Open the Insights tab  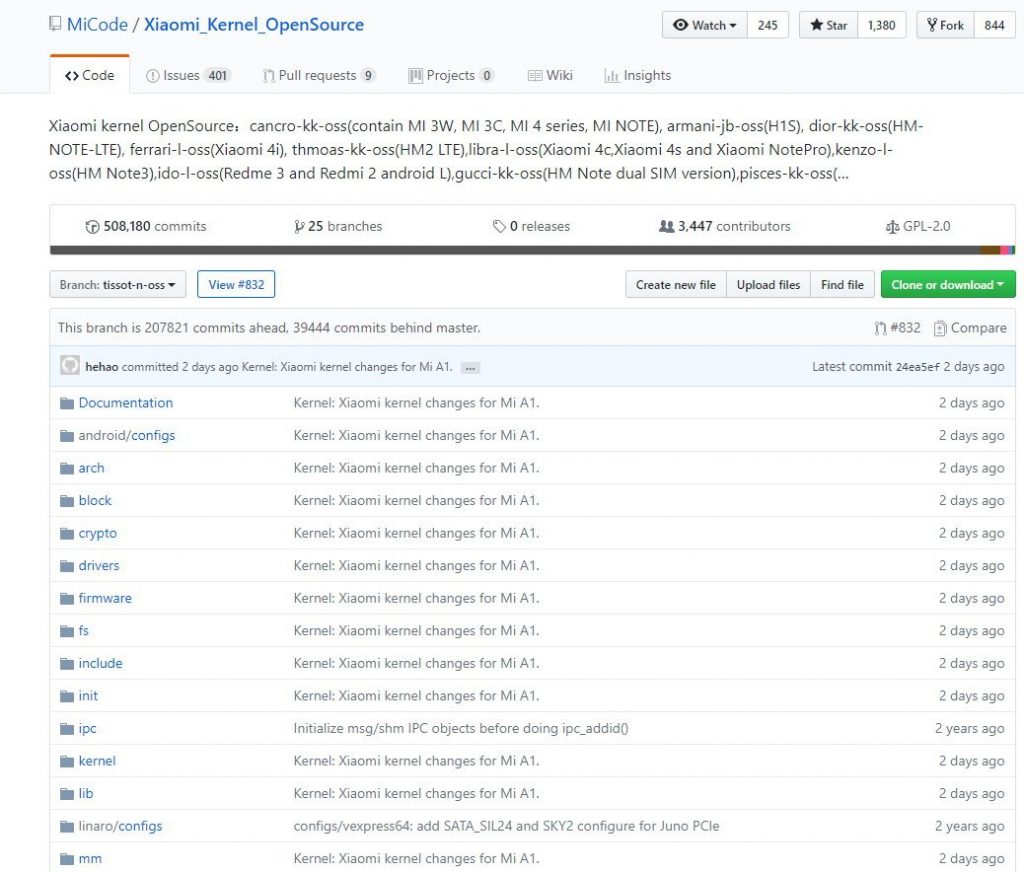pyautogui.click(x=638, y=75)
